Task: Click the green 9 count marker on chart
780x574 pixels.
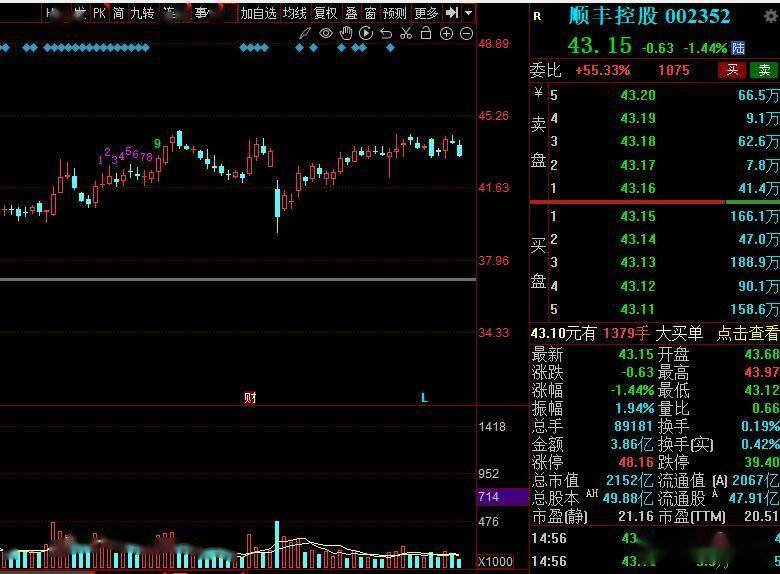Action: [x=157, y=144]
